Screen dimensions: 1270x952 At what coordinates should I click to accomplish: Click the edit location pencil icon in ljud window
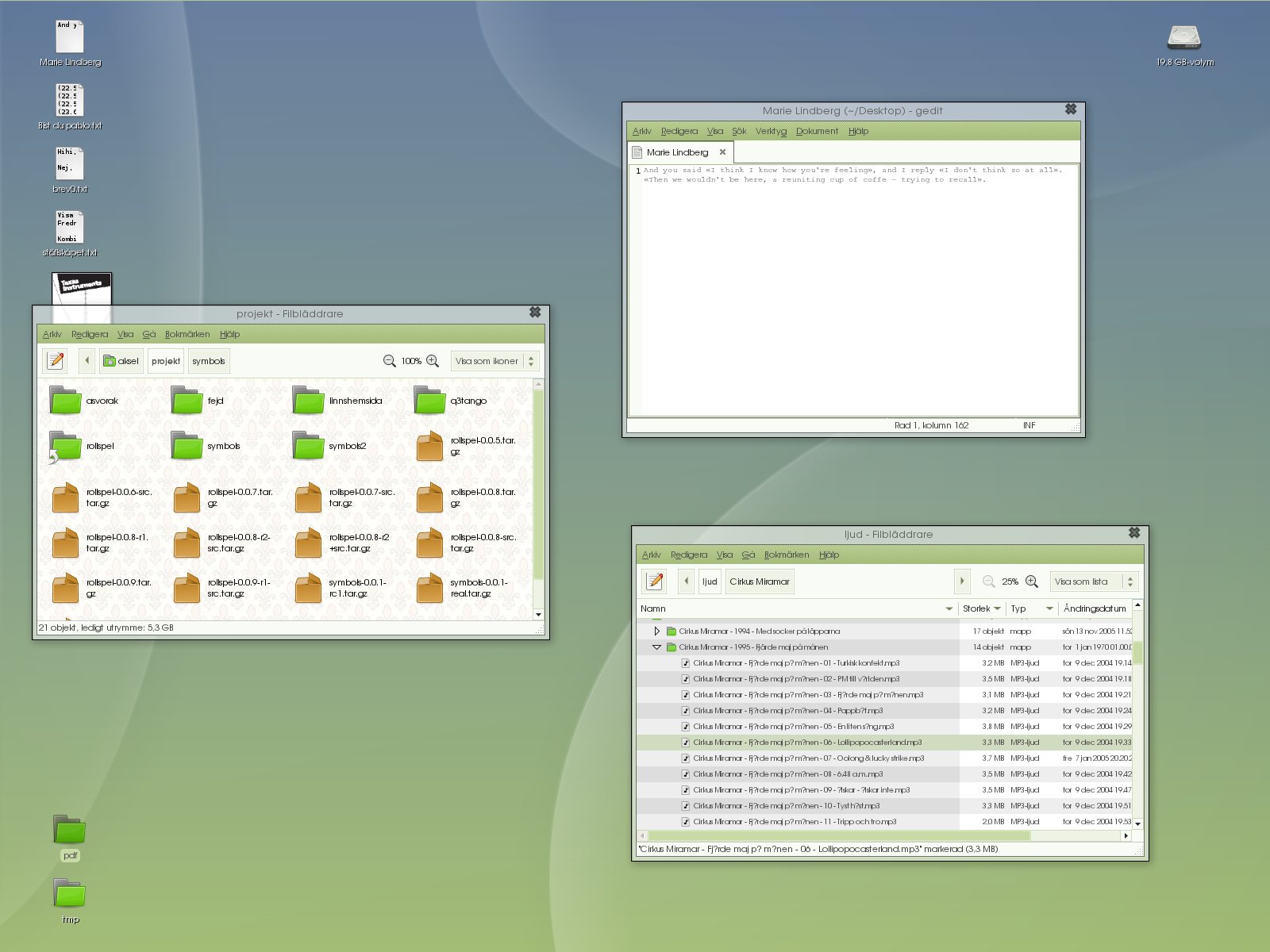655,582
